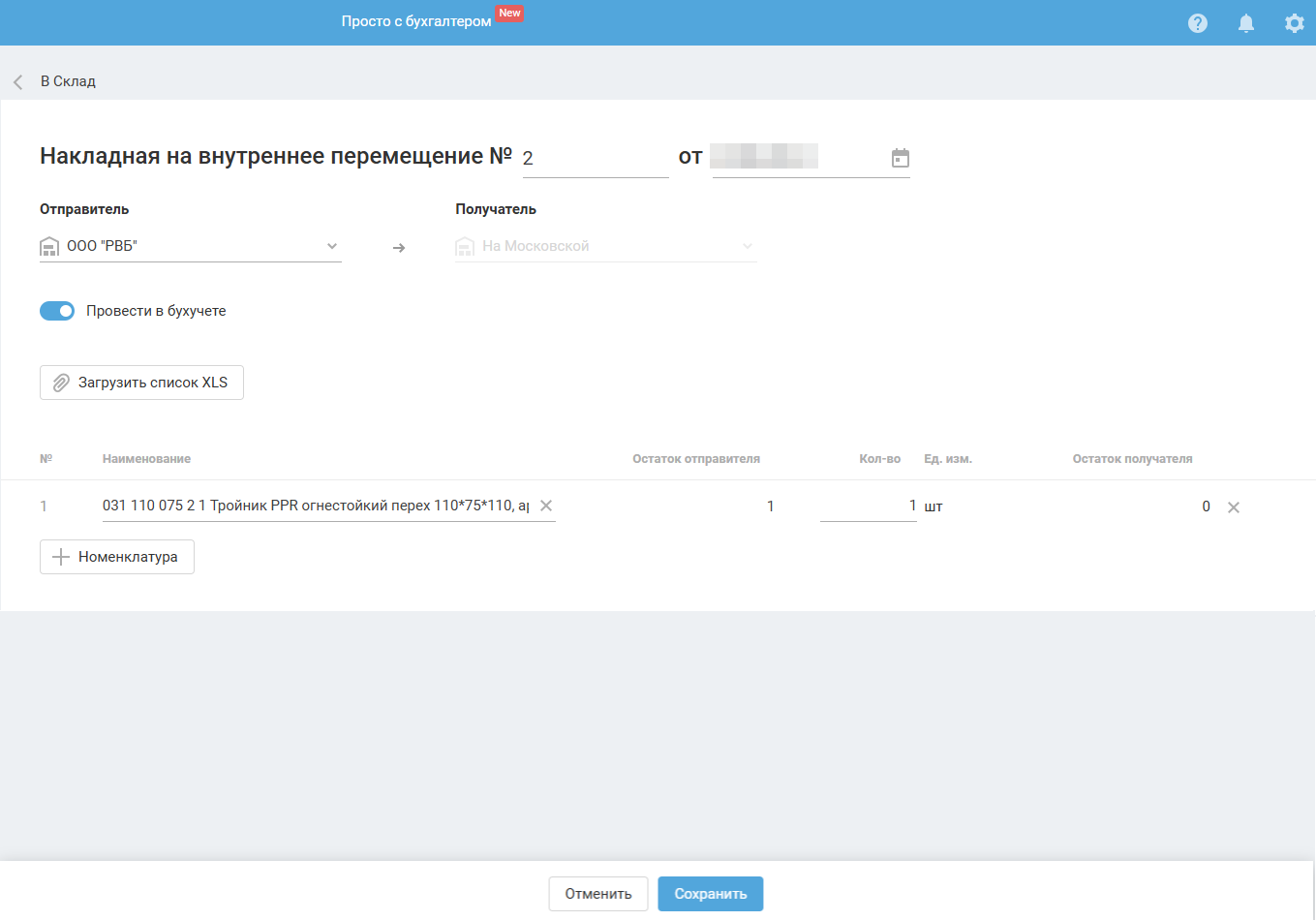Open settings gear icon

(1295, 23)
